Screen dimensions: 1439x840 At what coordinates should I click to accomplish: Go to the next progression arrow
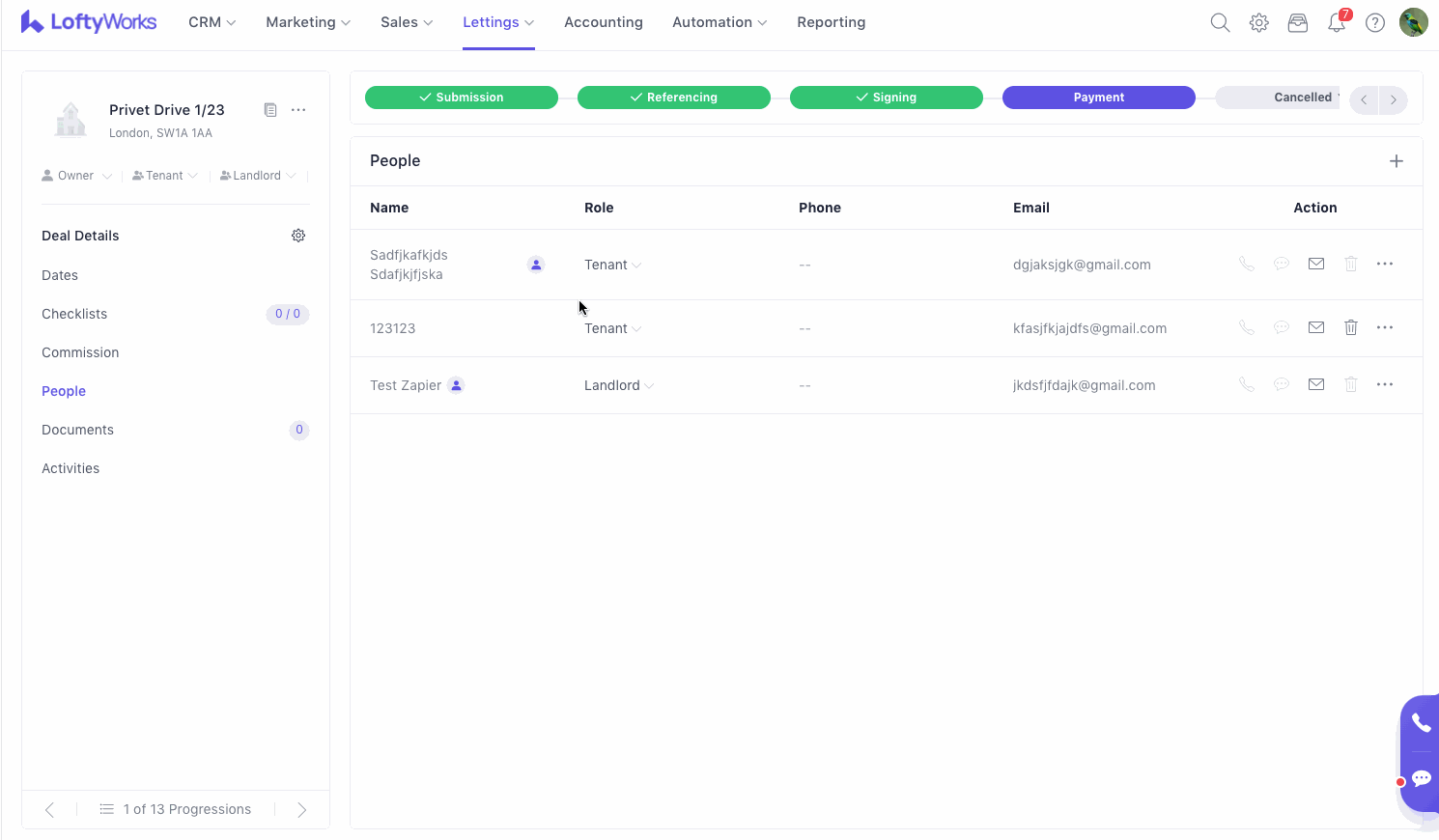coord(301,810)
